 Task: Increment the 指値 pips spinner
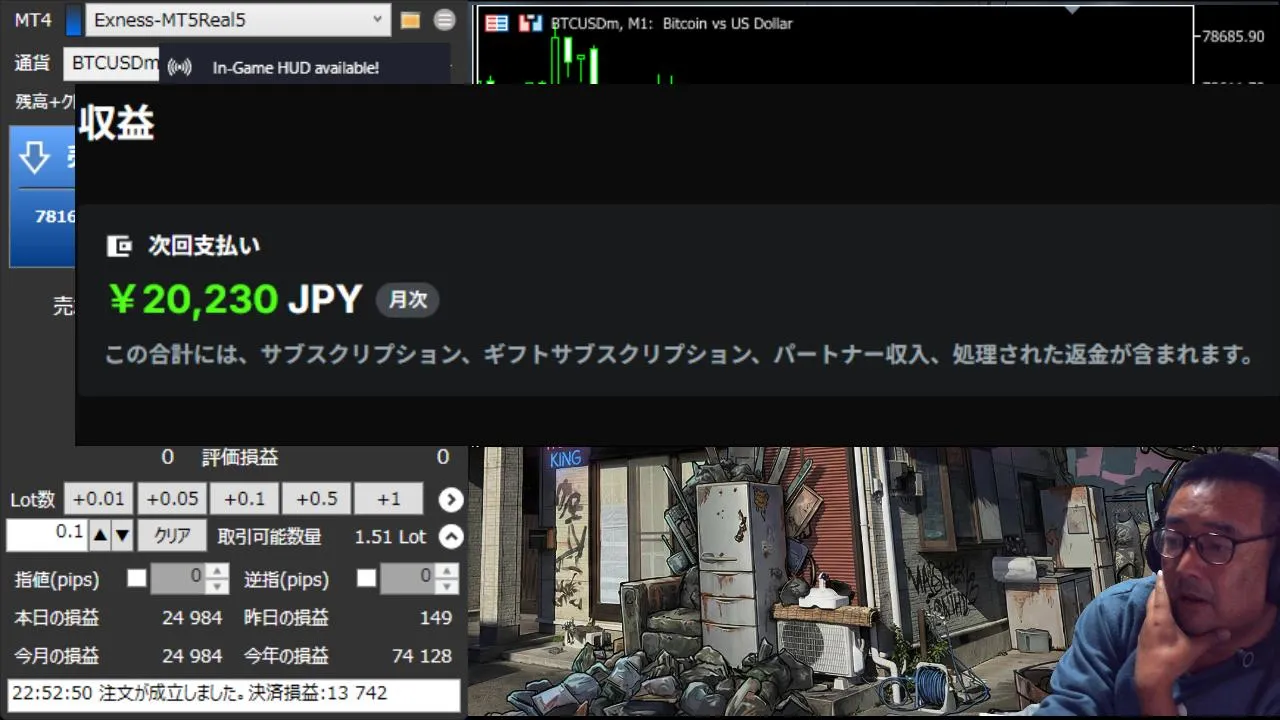point(217,571)
